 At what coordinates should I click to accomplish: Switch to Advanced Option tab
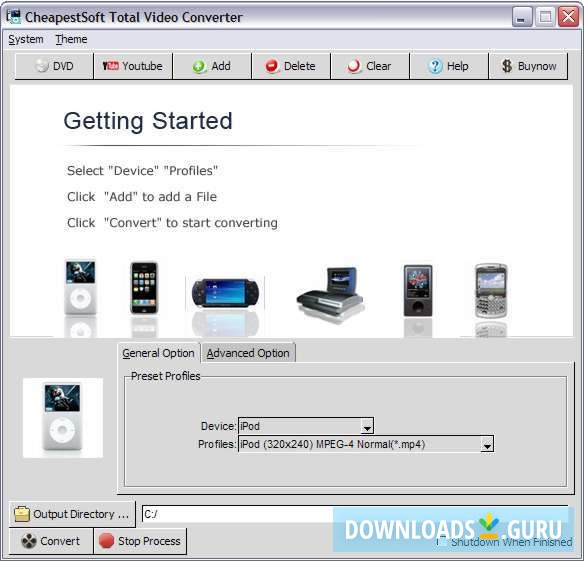click(248, 353)
